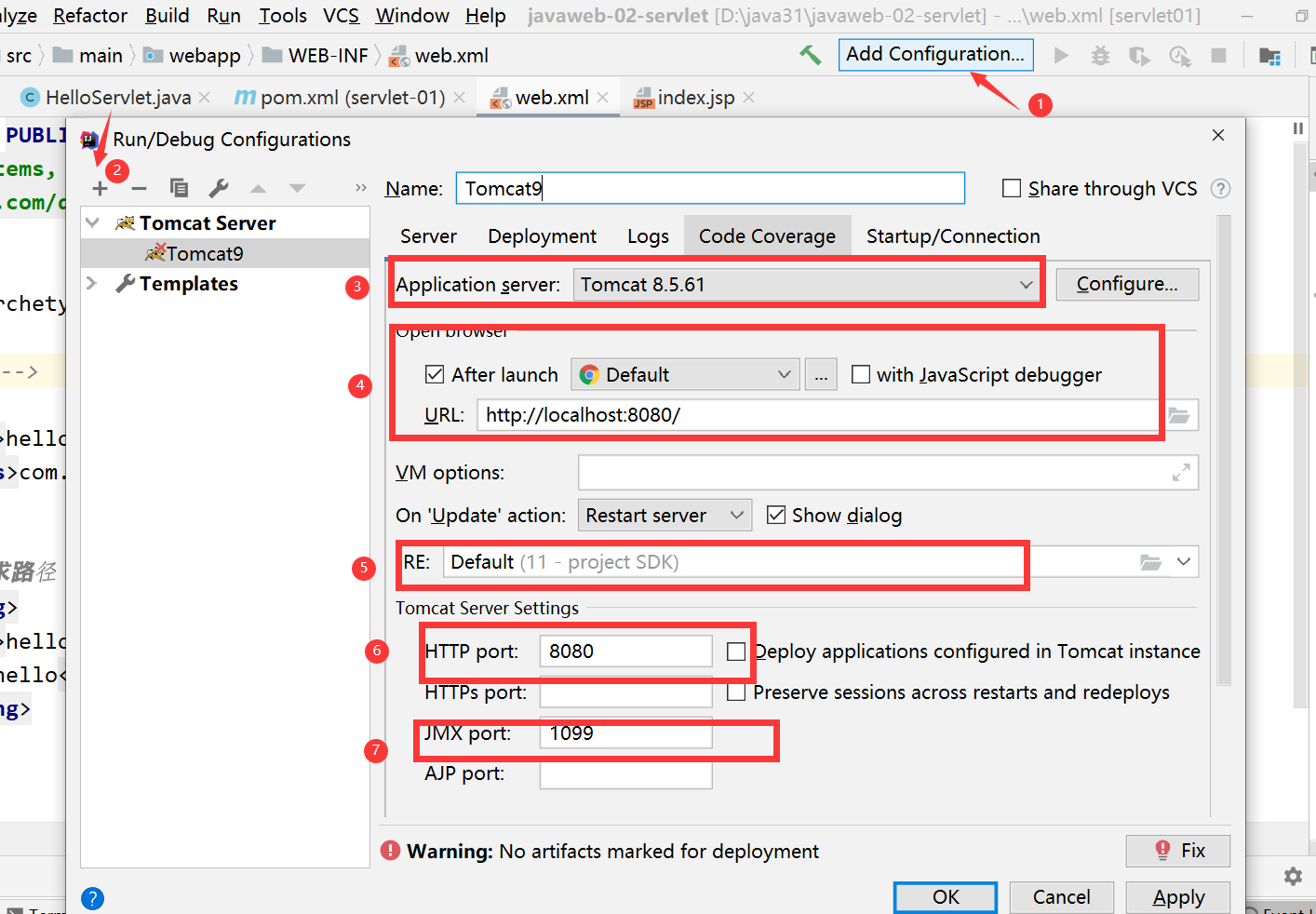Click Run with Coverage icon in toolbar
The width and height of the screenshot is (1316, 914).
pos(1139,56)
